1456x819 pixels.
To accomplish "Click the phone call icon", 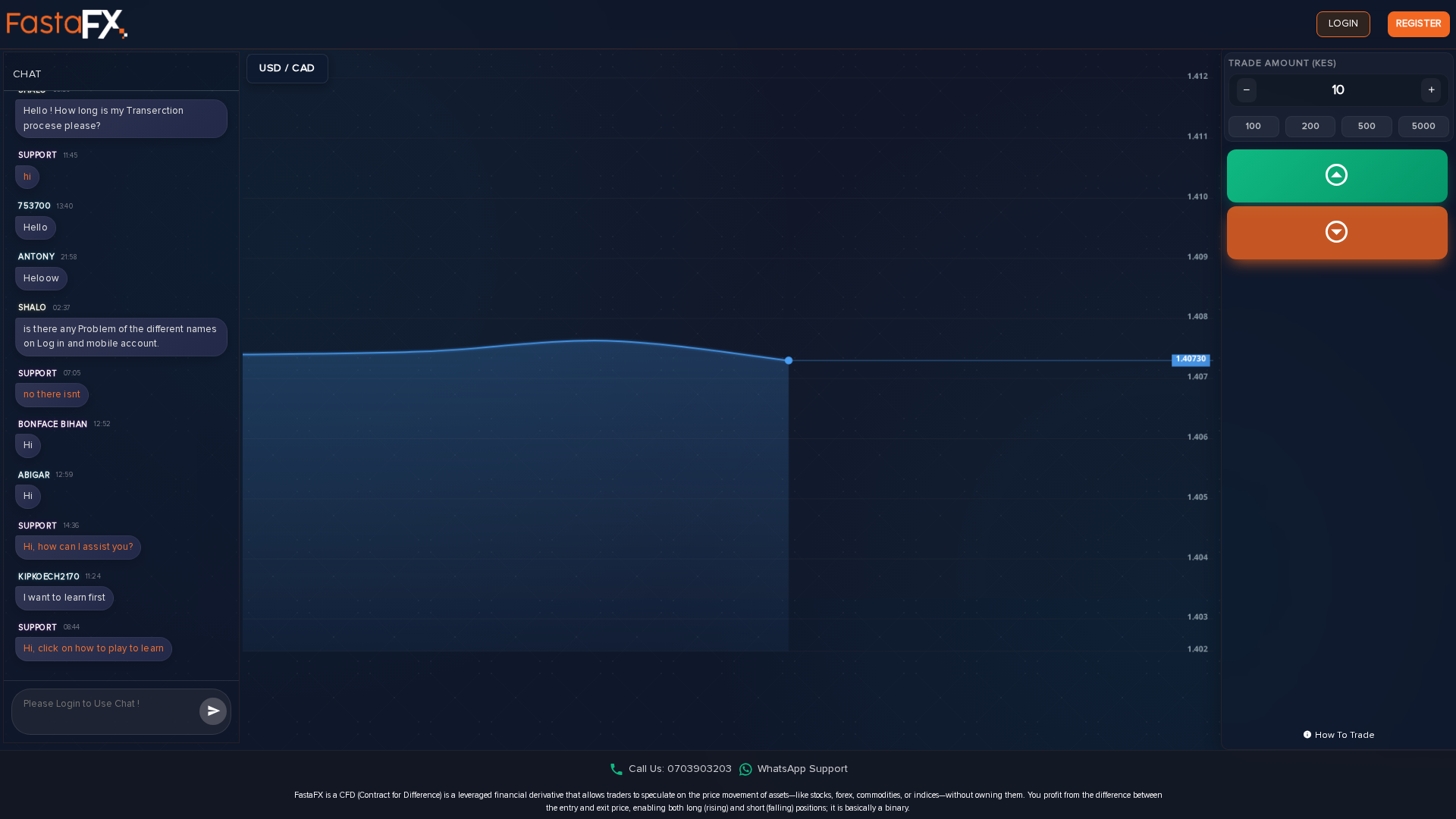I will point(617,770).
